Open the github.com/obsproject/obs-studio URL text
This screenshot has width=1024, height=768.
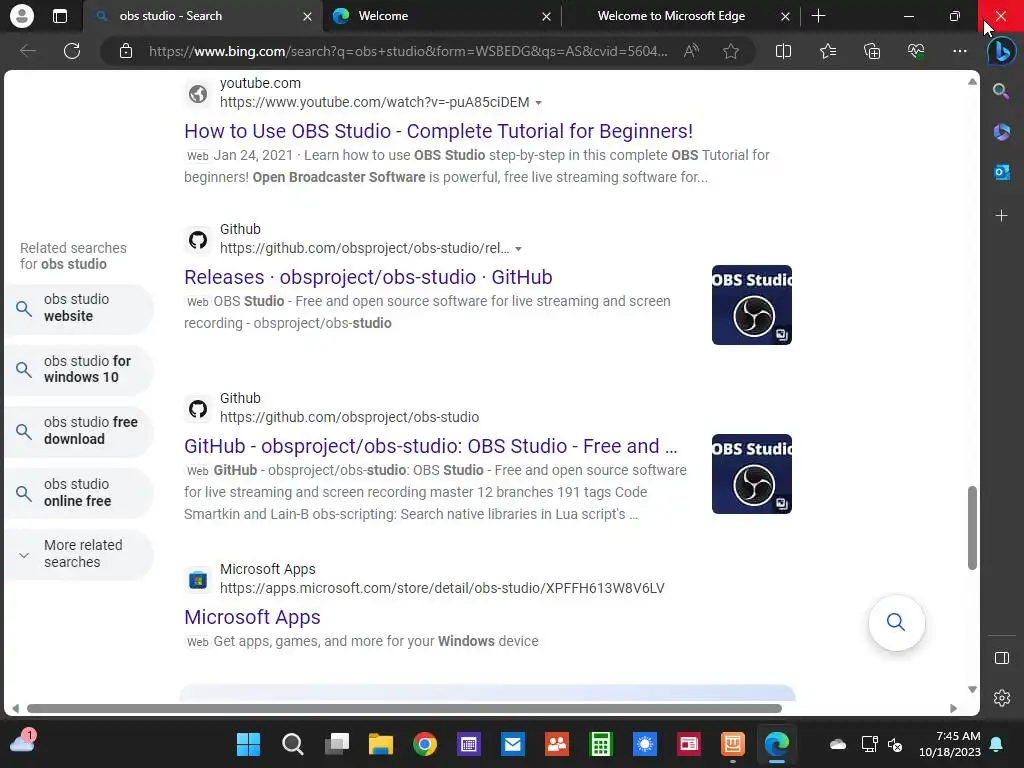(349, 417)
